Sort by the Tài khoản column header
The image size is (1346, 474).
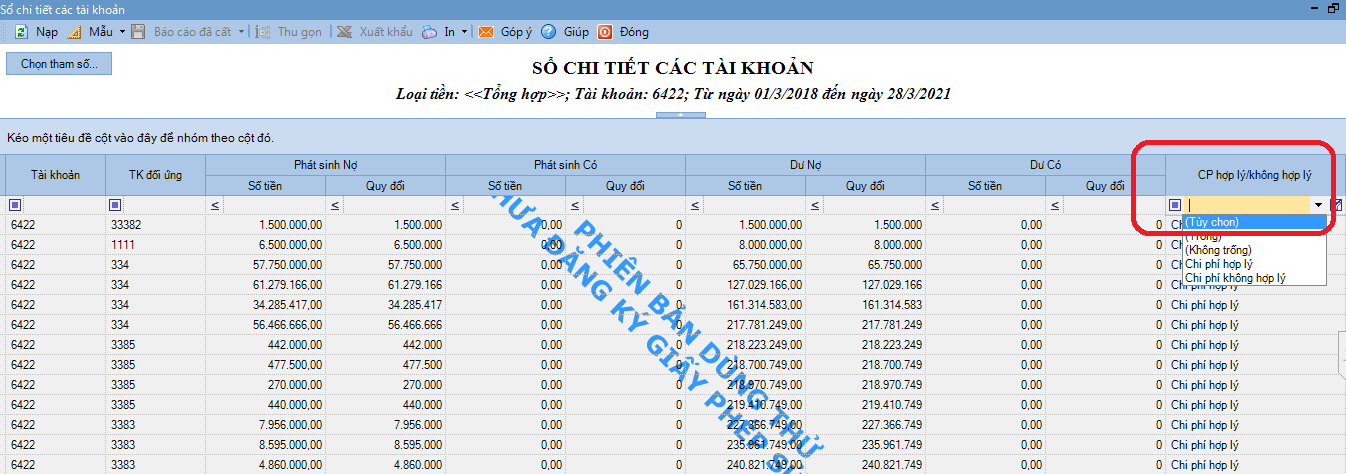pos(54,175)
